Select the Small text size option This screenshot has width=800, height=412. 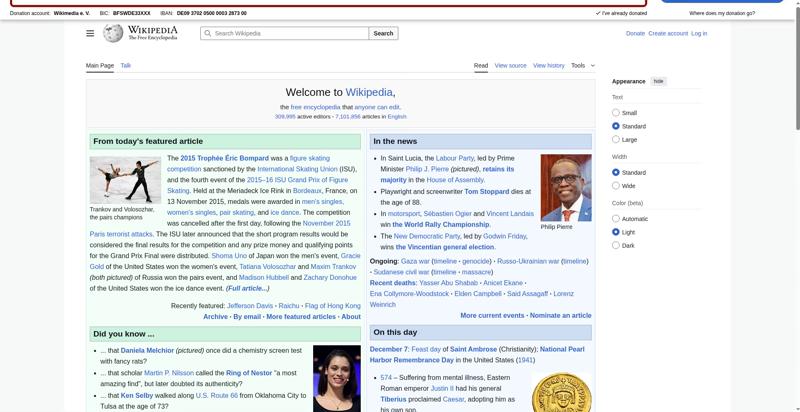[x=616, y=113]
